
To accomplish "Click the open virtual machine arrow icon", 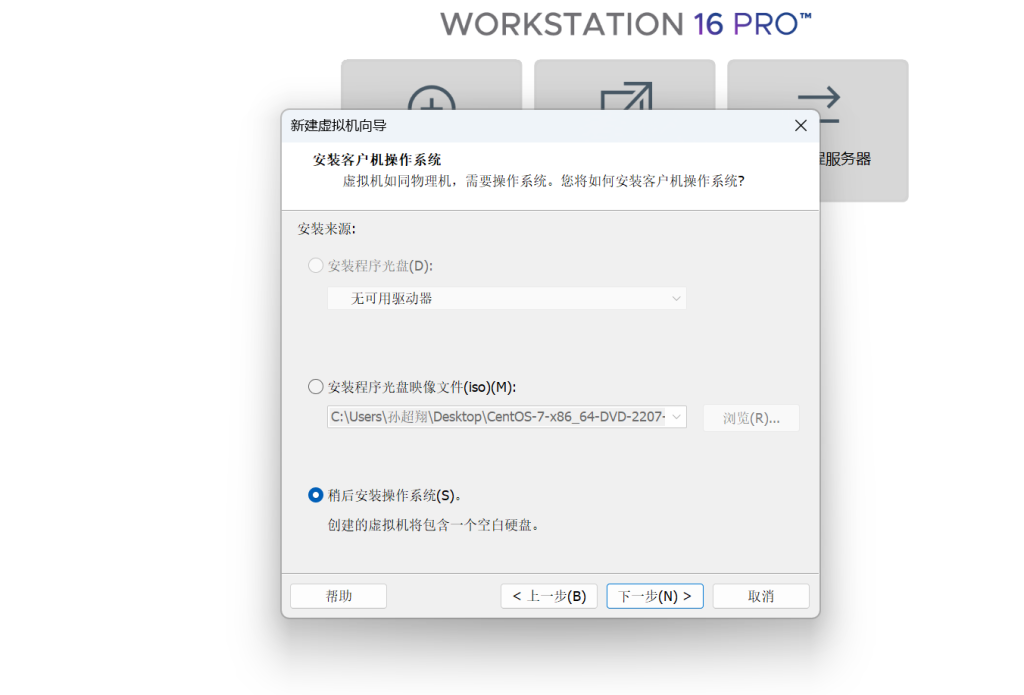I will pos(625,97).
